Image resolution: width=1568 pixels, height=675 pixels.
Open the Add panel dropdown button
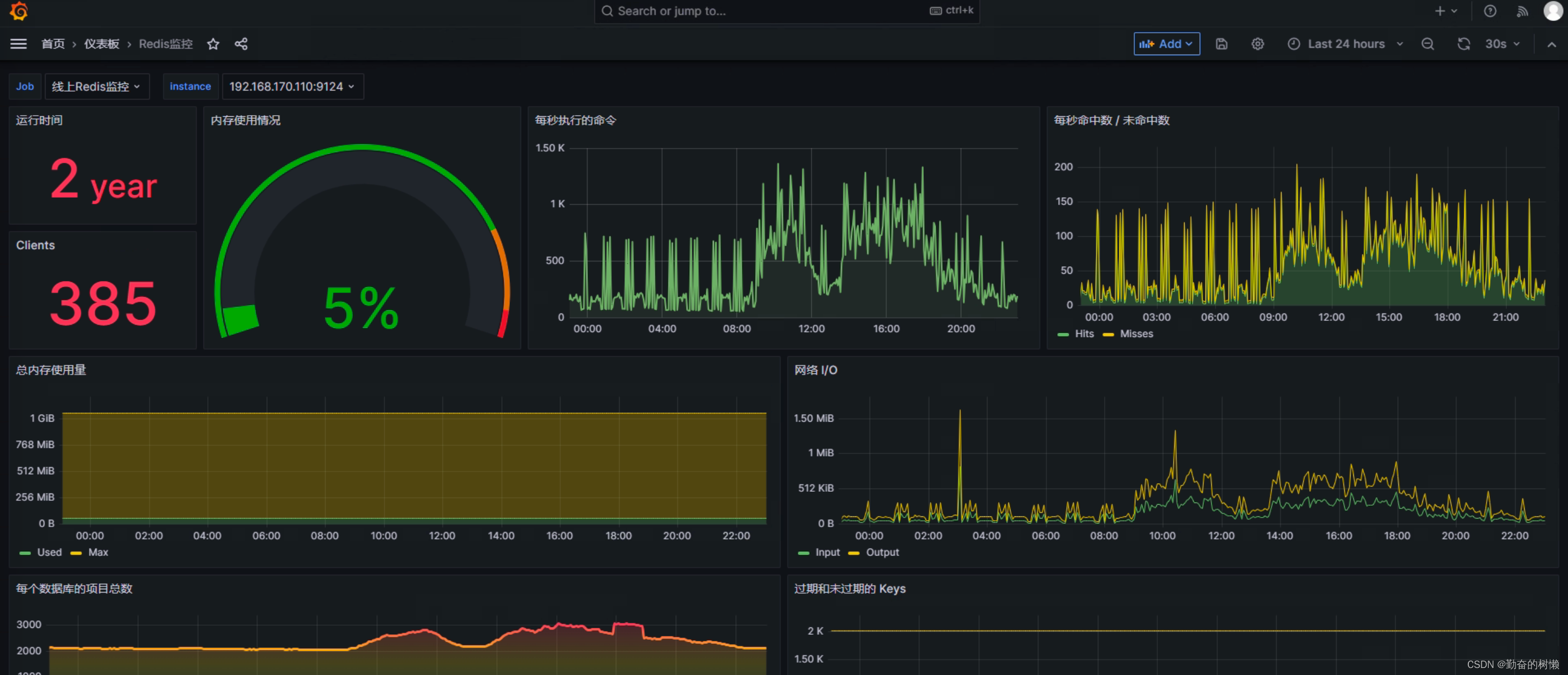[1166, 44]
